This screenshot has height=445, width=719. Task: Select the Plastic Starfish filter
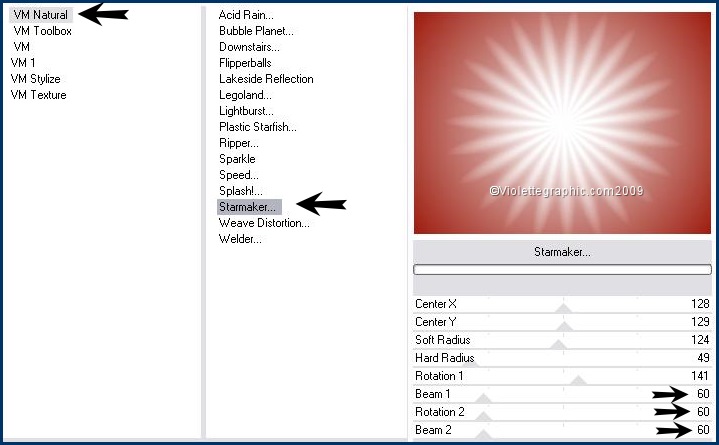click(258, 127)
